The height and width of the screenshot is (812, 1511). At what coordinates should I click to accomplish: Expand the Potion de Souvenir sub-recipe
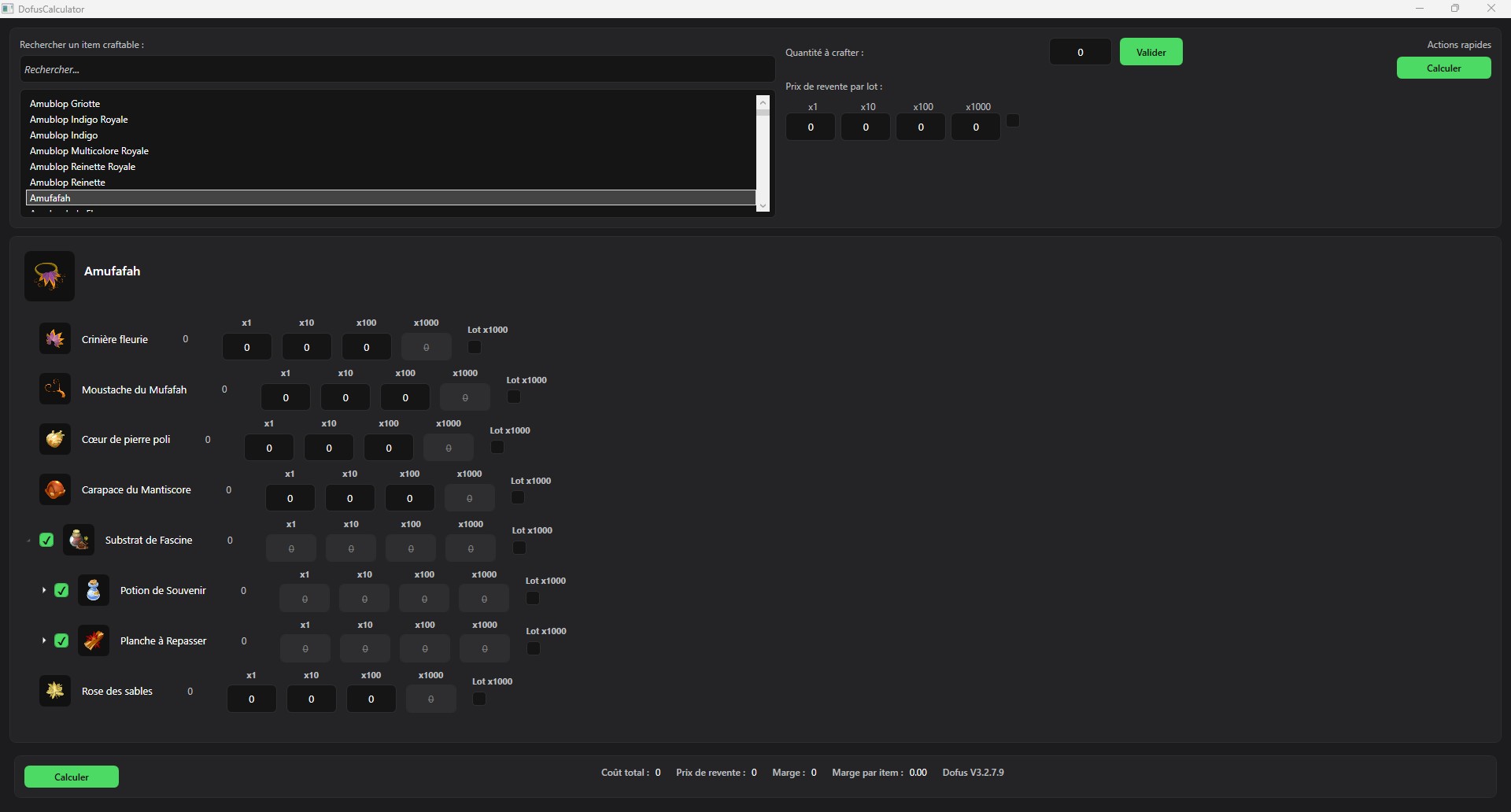pos(43,590)
